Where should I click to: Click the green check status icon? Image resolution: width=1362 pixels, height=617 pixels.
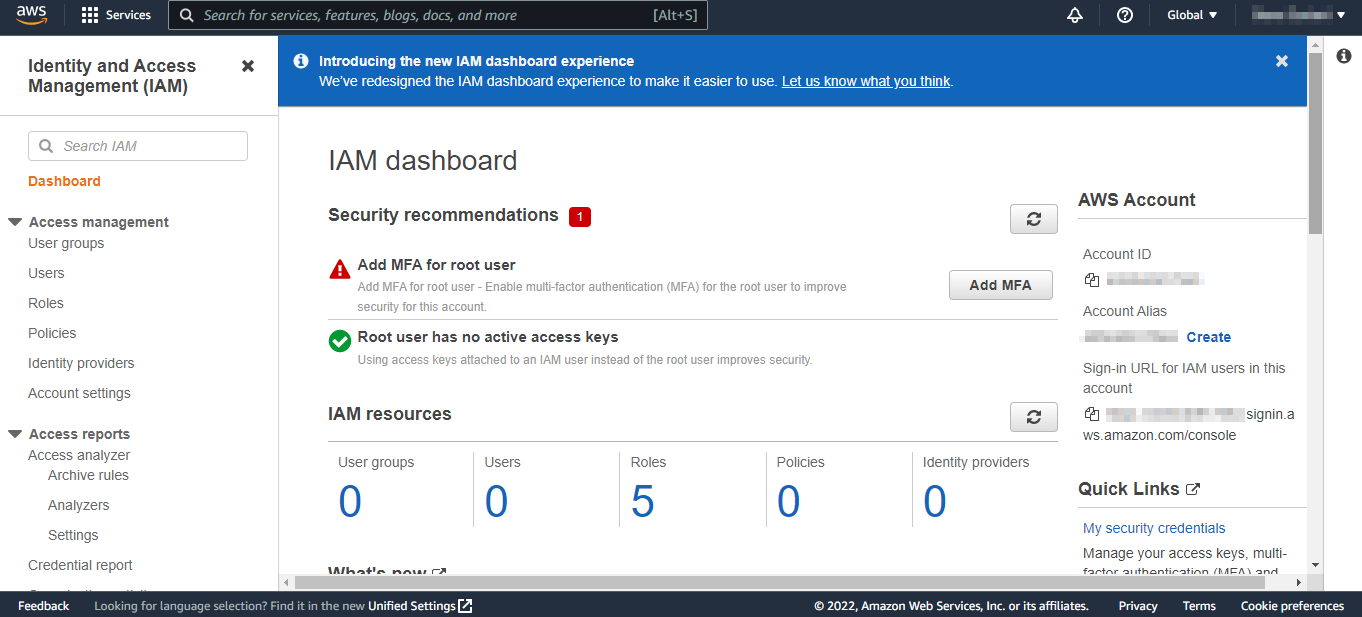pos(340,341)
